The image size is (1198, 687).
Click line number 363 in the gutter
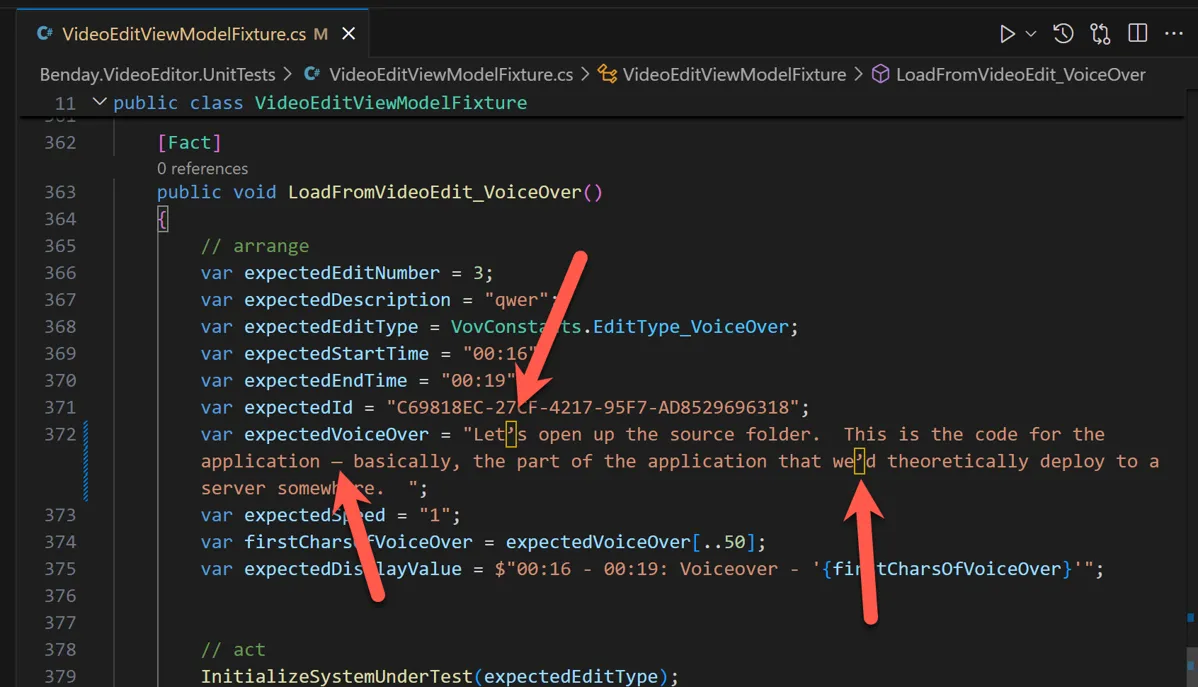60,192
